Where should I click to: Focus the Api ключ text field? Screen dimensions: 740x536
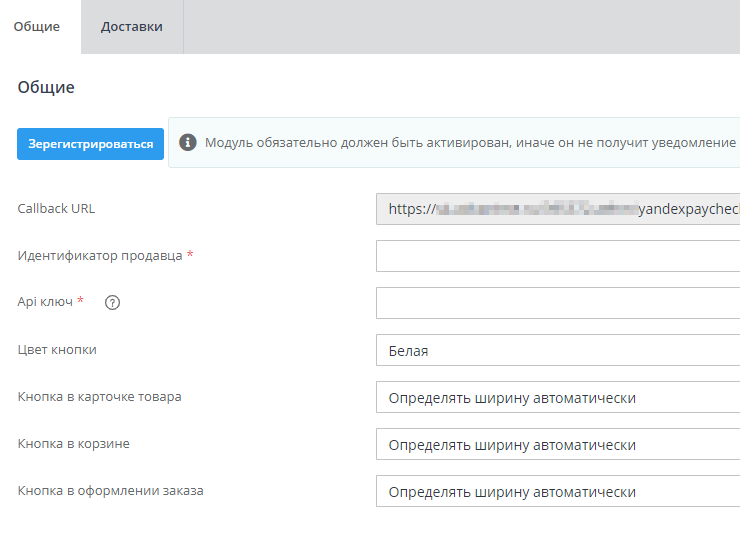(558, 303)
